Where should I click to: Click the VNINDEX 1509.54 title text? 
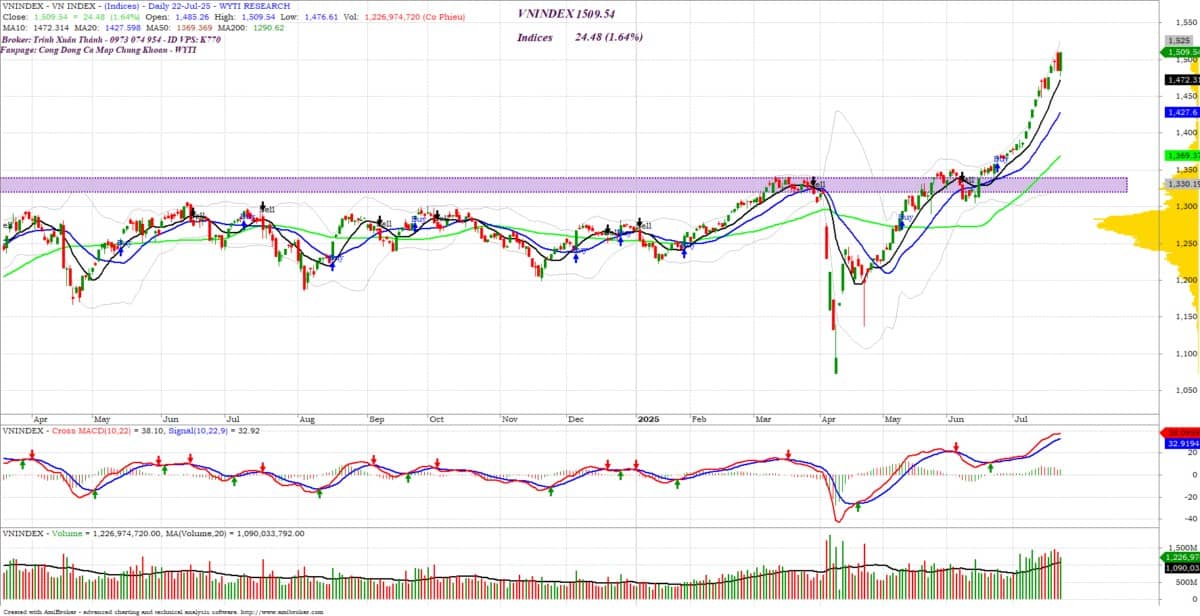coord(576,14)
